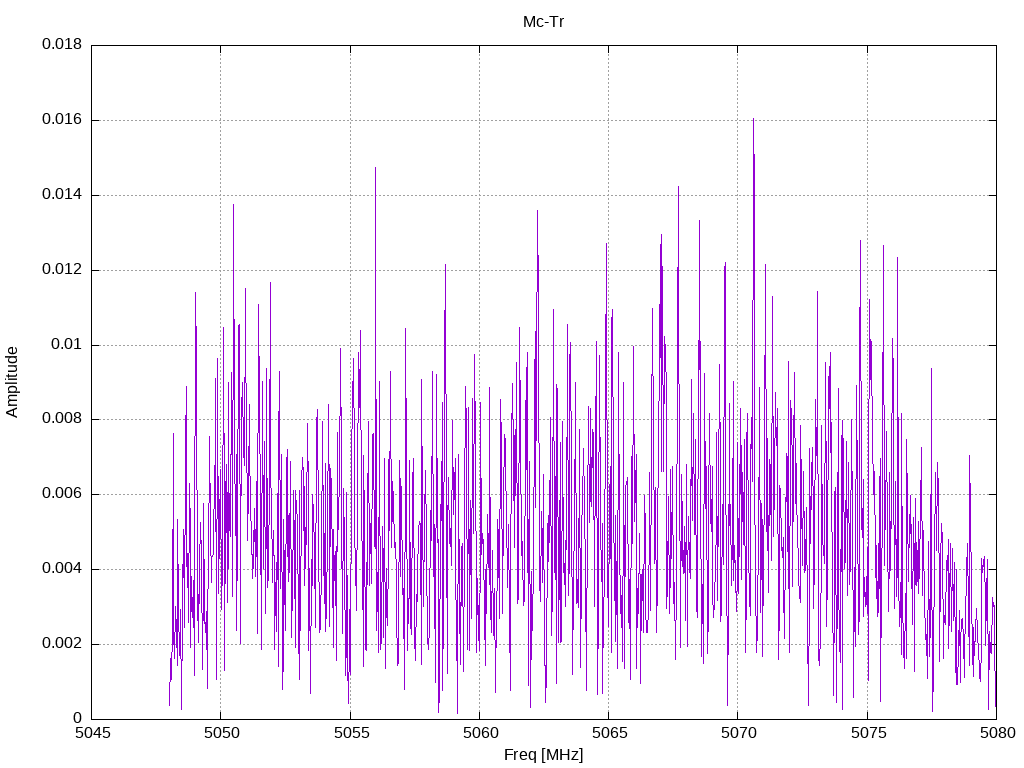Click the plot title "Mc-Tr"
The width and height of the screenshot is (1024, 768).
[543, 22]
